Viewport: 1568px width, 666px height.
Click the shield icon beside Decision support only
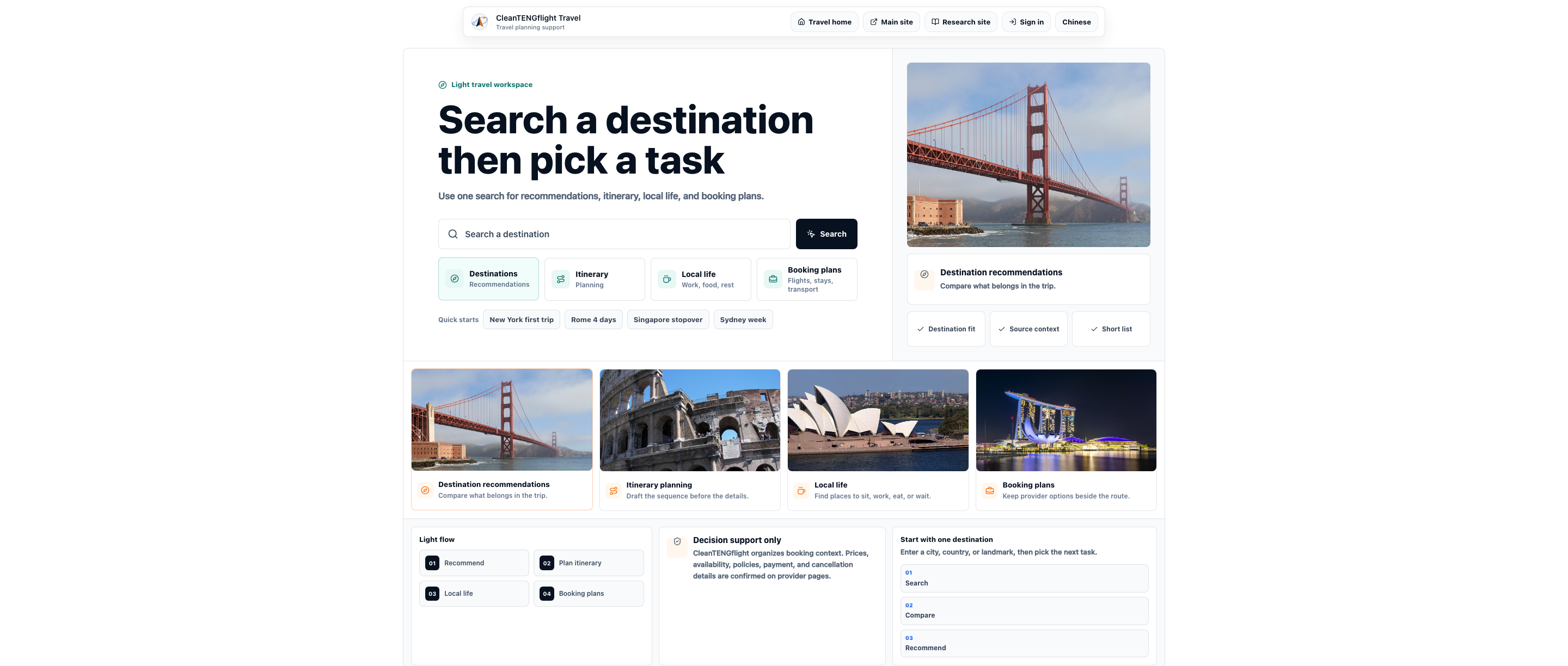(x=677, y=541)
